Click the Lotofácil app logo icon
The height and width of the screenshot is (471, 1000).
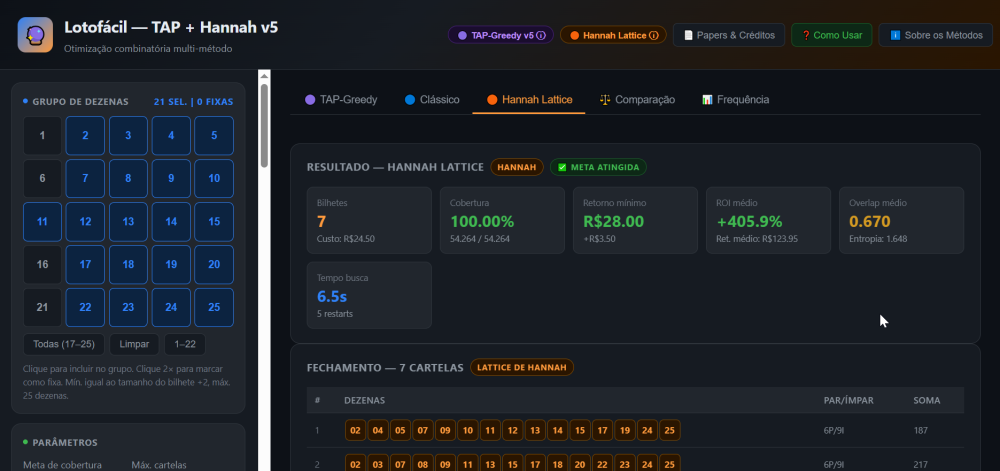click(35, 35)
